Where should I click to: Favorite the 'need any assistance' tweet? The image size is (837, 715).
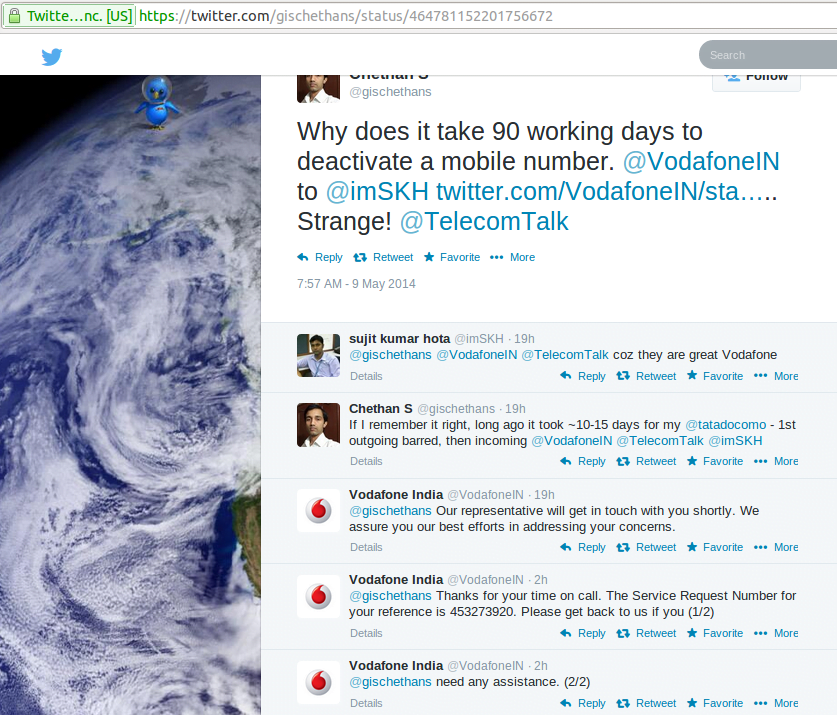pyautogui.click(x=715, y=703)
